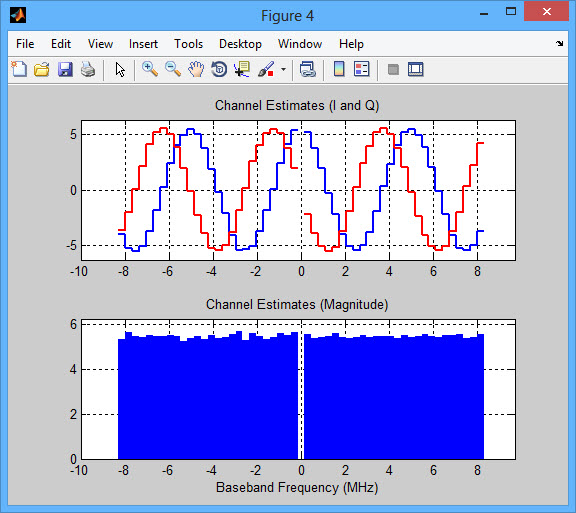Insert a legend from the toolbar

361,69
